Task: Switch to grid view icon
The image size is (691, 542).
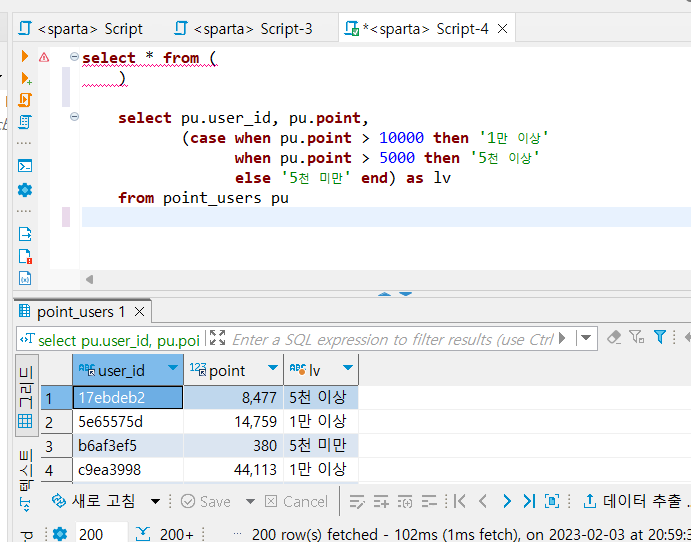Action: [25, 421]
